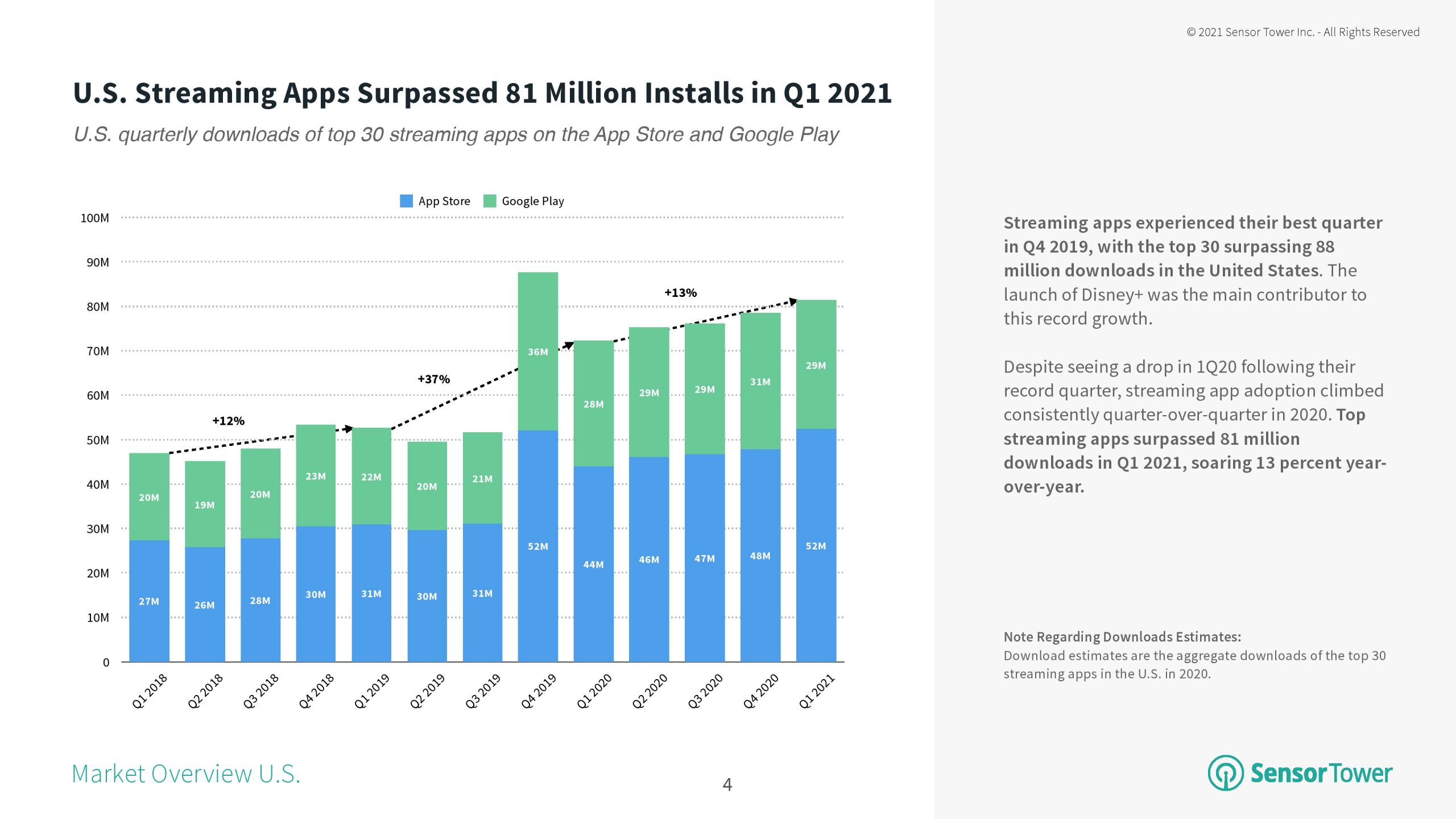Click the App Store blue legend swatch
This screenshot has width=1456, height=819.
406,201
